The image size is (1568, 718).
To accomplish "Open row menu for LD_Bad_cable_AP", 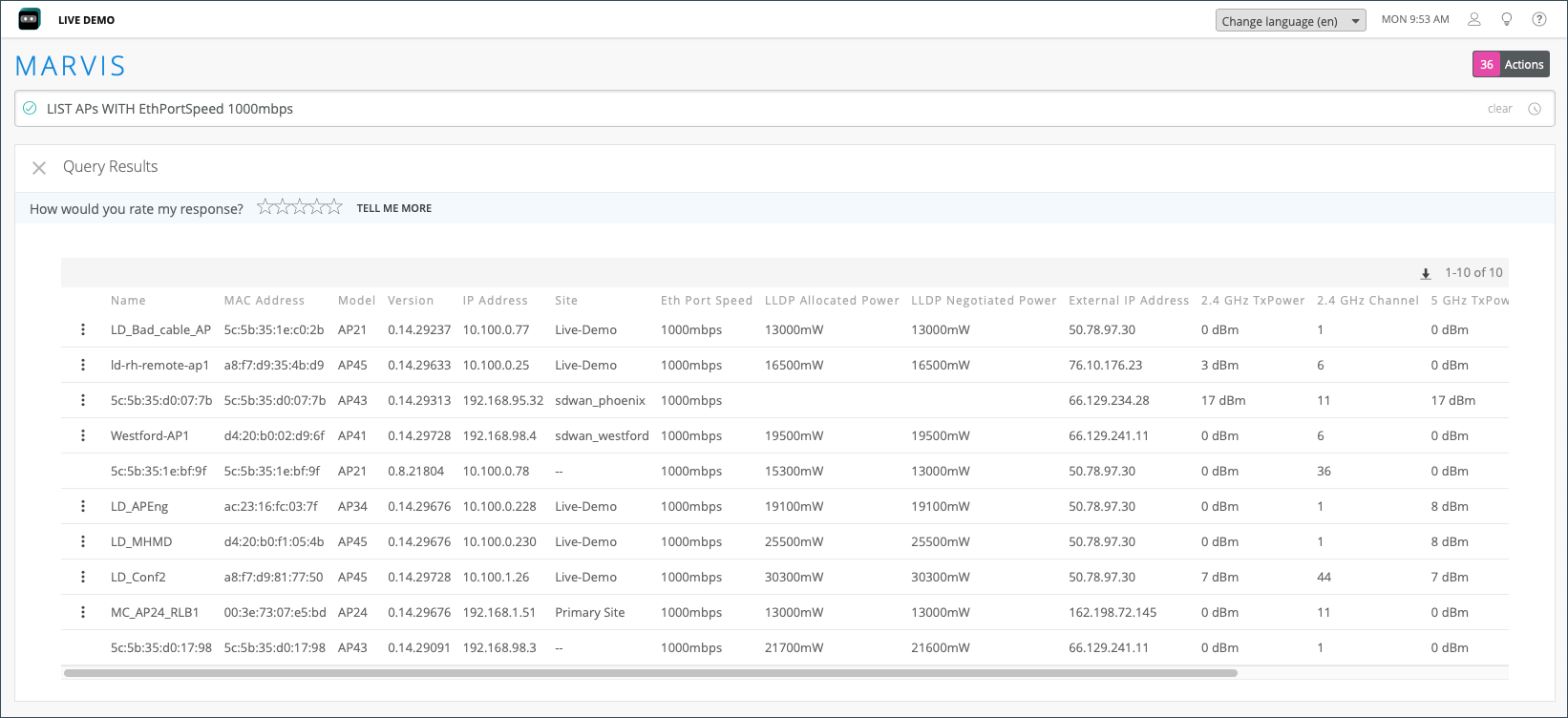I will [83, 329].
